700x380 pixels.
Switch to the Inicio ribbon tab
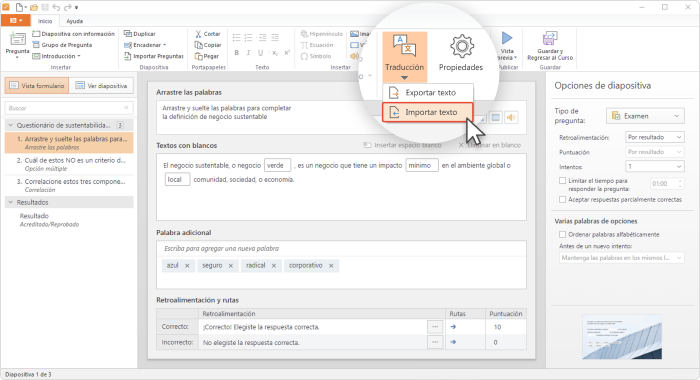45,21
